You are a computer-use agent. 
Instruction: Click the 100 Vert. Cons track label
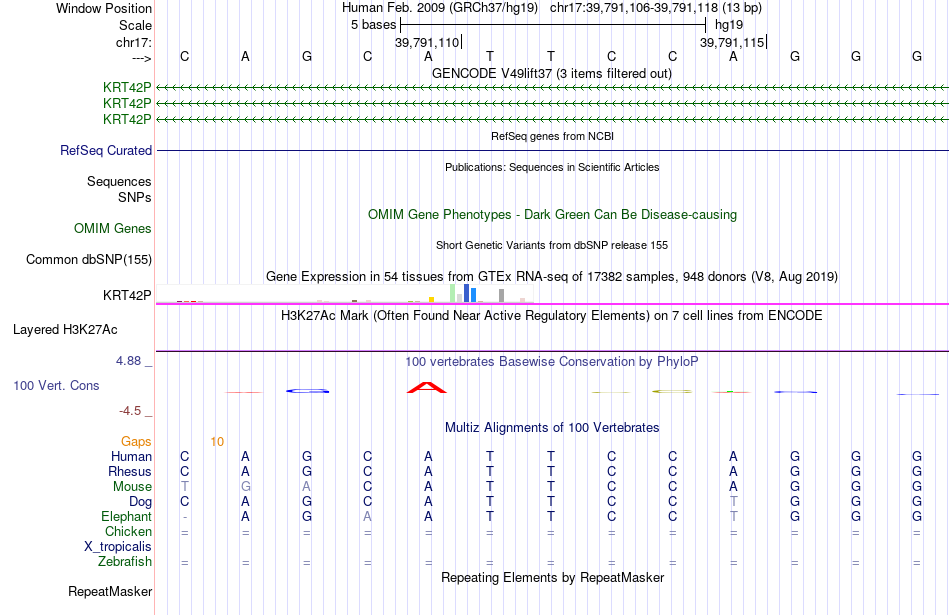click(x=56, y=385)
